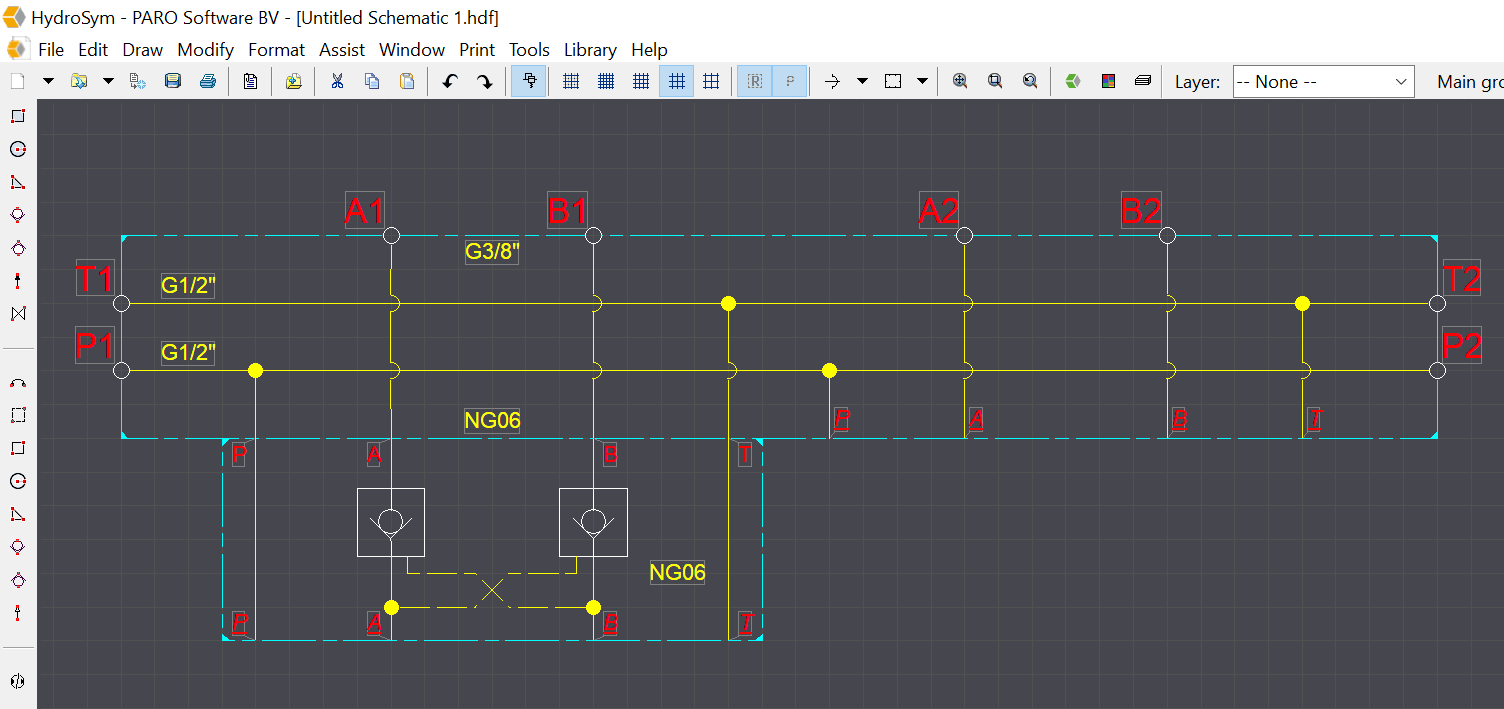1504x709 pixels.
Task: Select the T1 port label
Action: pos(96,278)
